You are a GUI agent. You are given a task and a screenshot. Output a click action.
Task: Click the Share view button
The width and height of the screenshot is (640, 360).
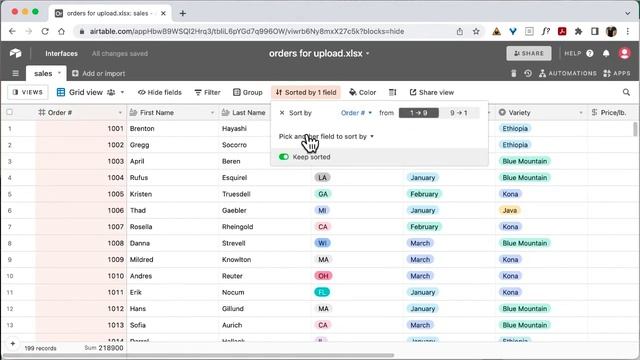(x=431, y=92)
